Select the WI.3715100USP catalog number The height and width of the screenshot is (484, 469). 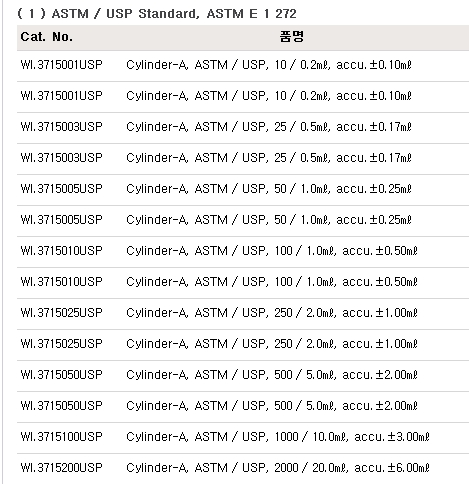[x=61, y=437]
